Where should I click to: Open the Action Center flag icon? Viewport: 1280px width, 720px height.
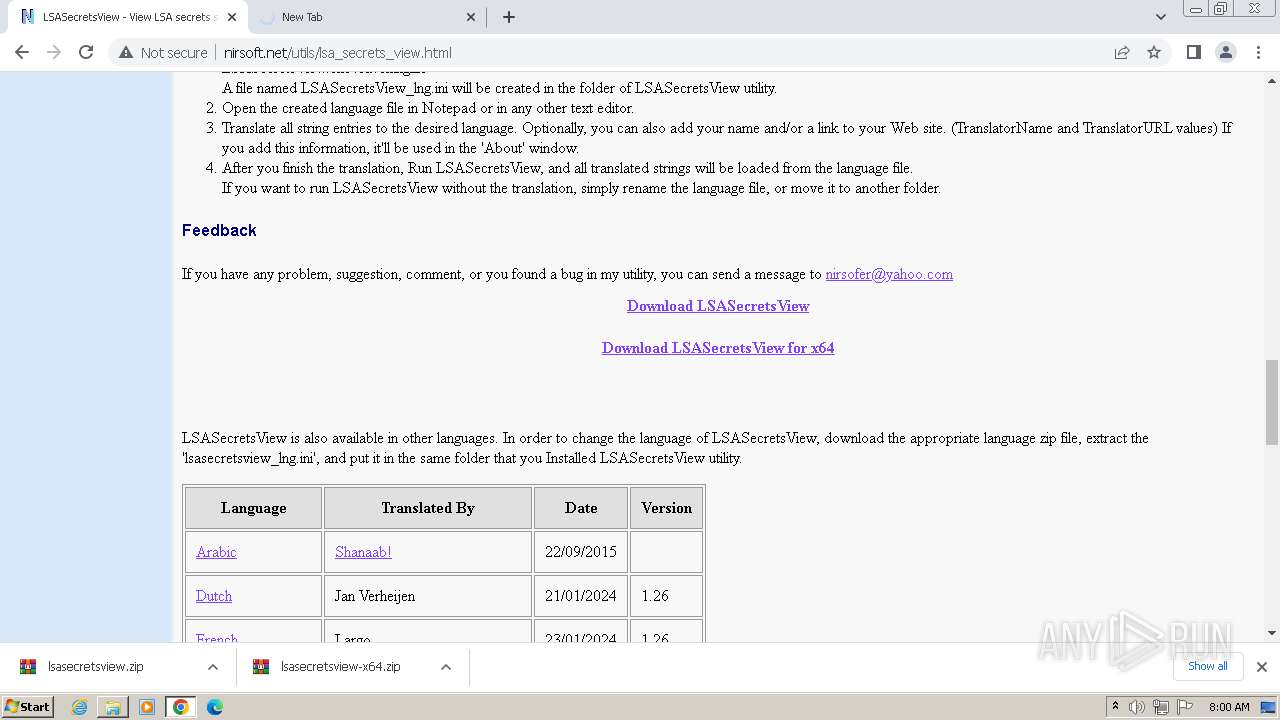pos(1183,707)
